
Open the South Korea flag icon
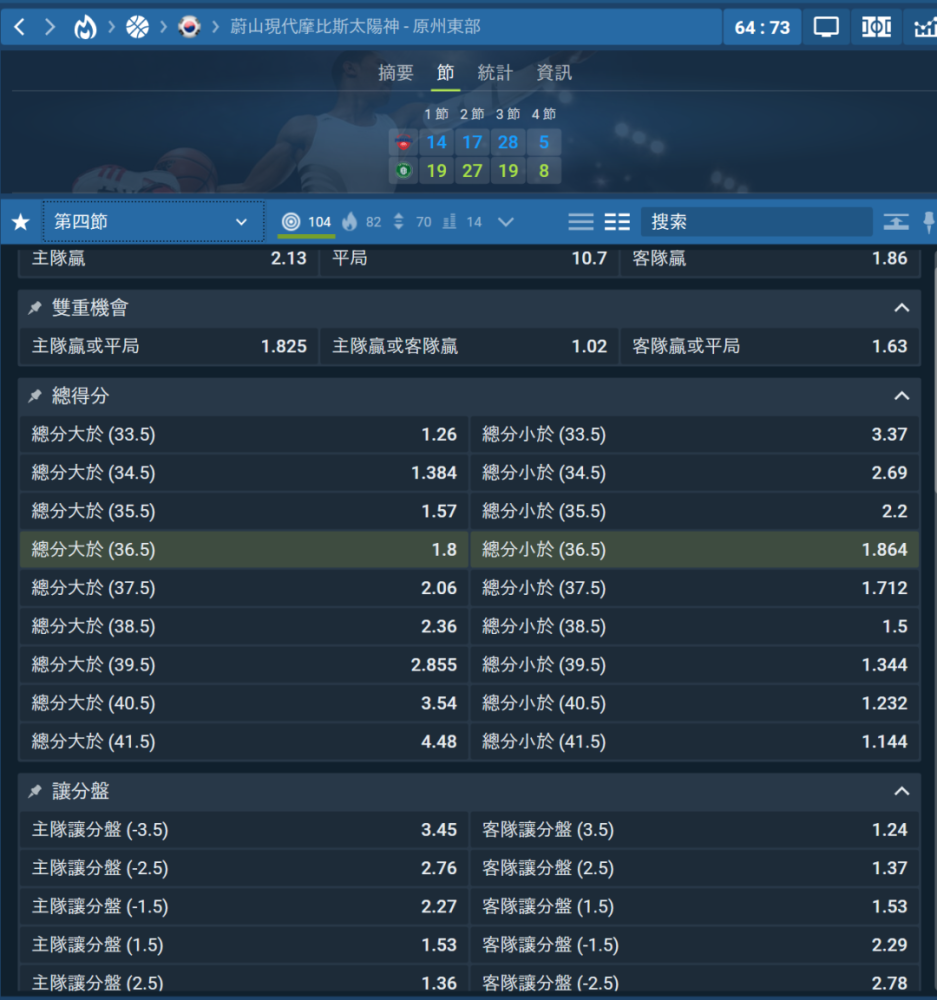tap(189, 27)
